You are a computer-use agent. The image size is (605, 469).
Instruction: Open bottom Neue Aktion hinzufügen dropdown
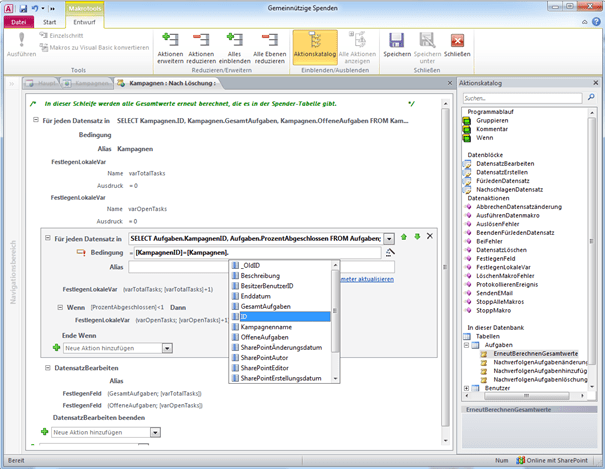tap(155, 433)
